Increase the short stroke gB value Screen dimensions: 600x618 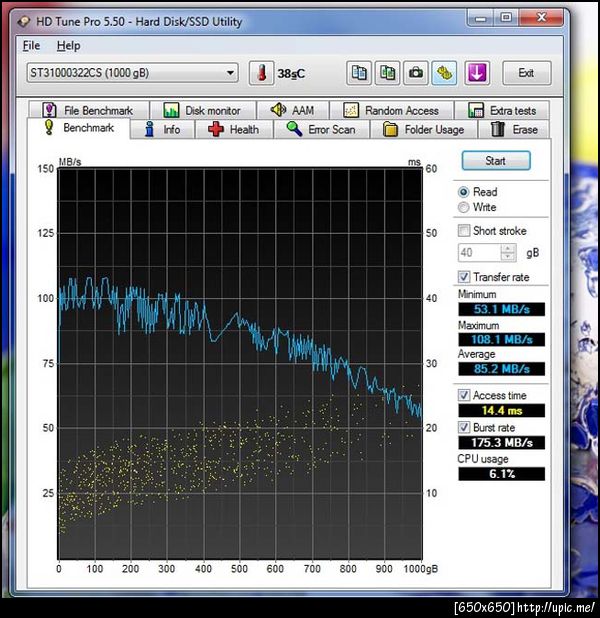coord(508,248)
